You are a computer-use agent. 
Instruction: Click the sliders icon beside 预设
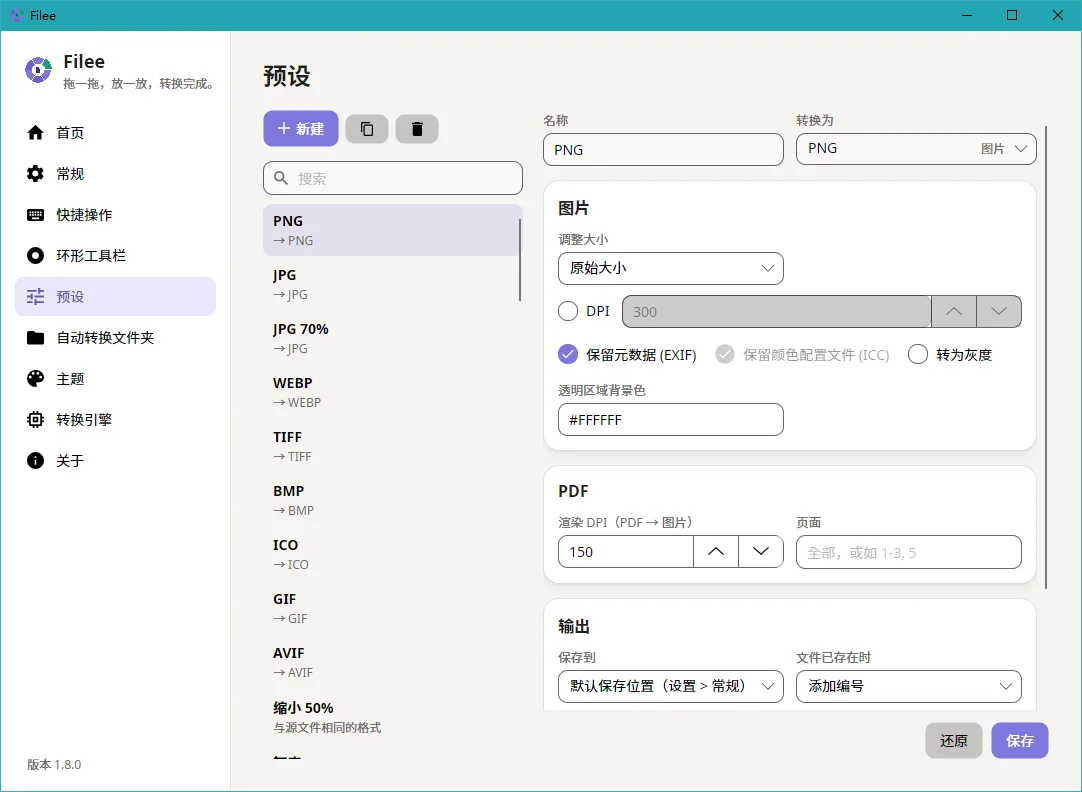point(35,297)
